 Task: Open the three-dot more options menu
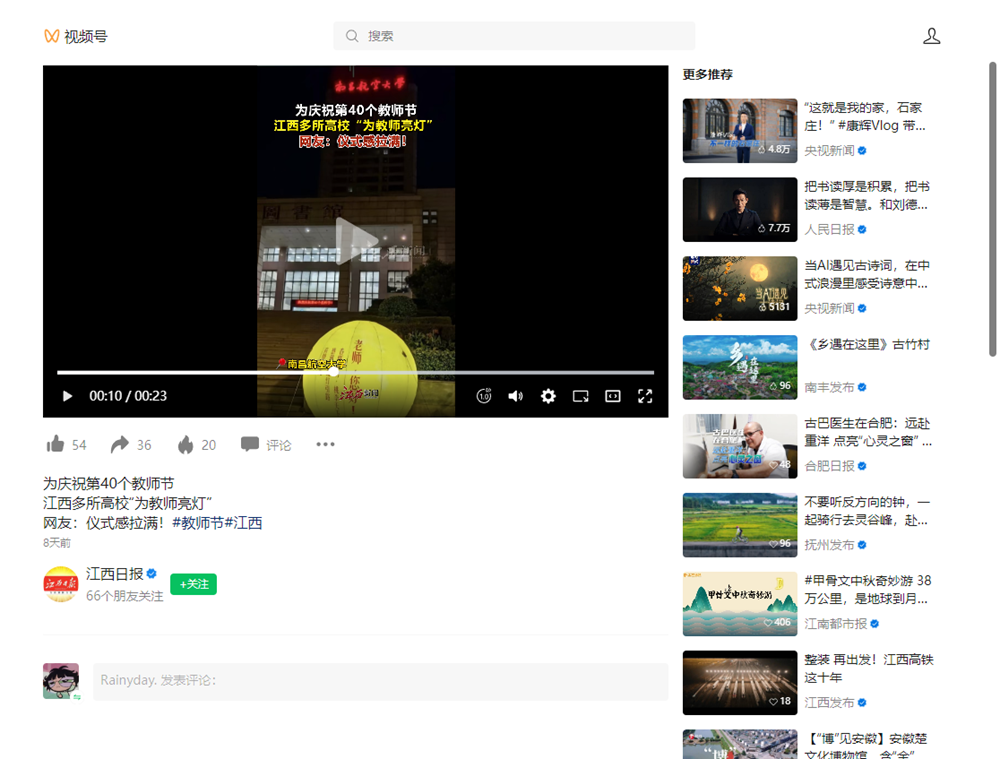pos(325,444)
